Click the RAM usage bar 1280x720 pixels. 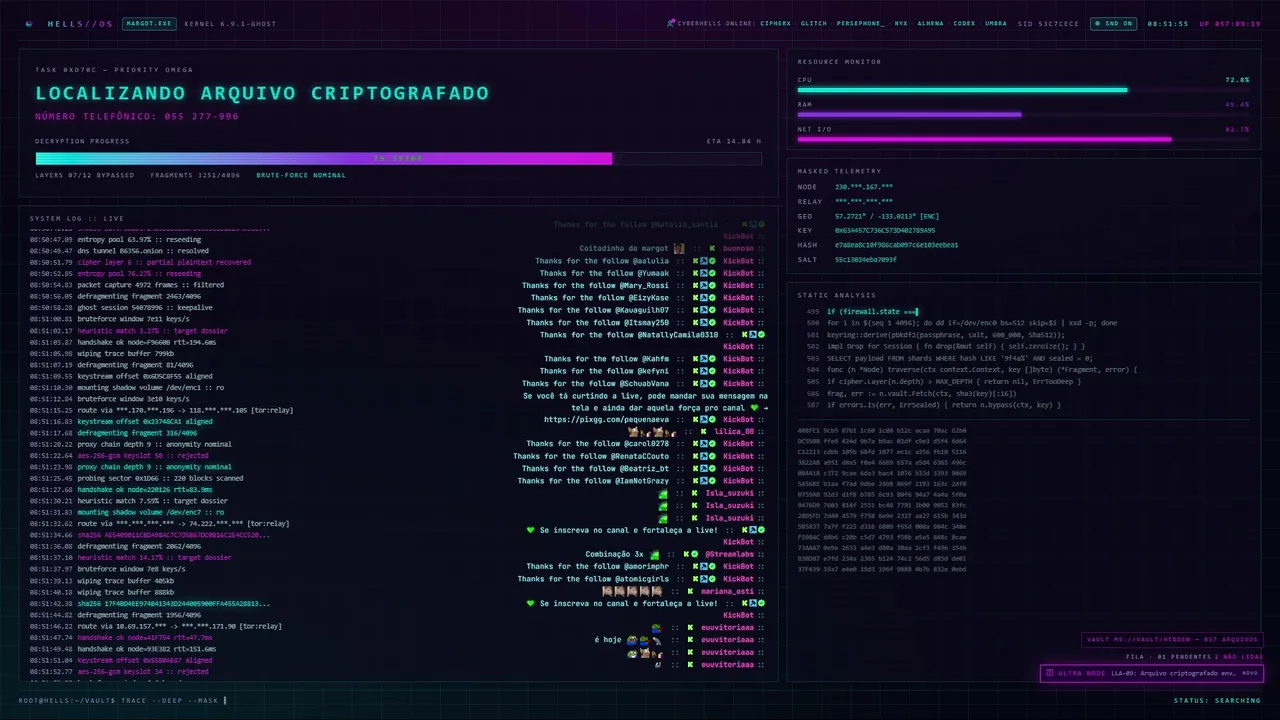pyautogui.click(x=1023, y=114)
